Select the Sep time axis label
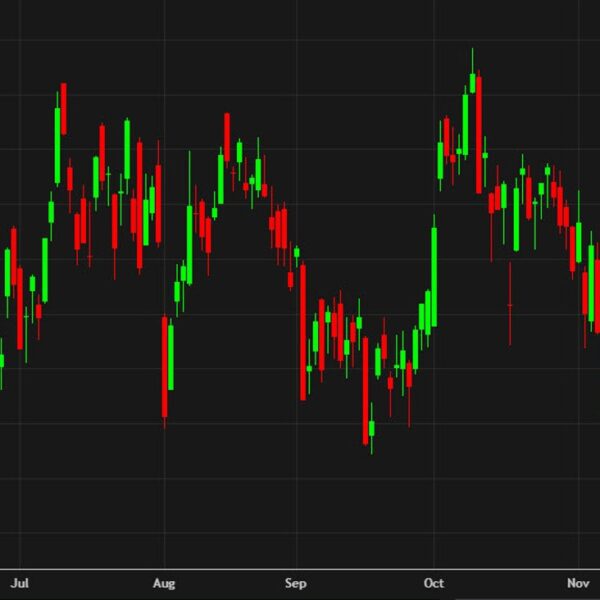This screenshot has width=600, height=600. tap(296, 582)
